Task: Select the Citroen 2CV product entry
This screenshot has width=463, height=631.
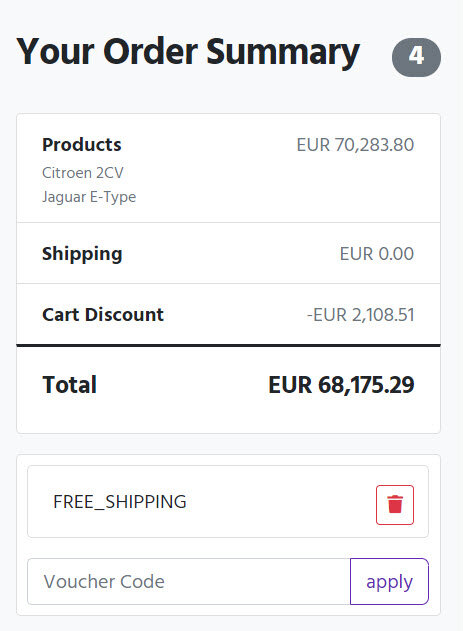Action: [x=83, y=173]
